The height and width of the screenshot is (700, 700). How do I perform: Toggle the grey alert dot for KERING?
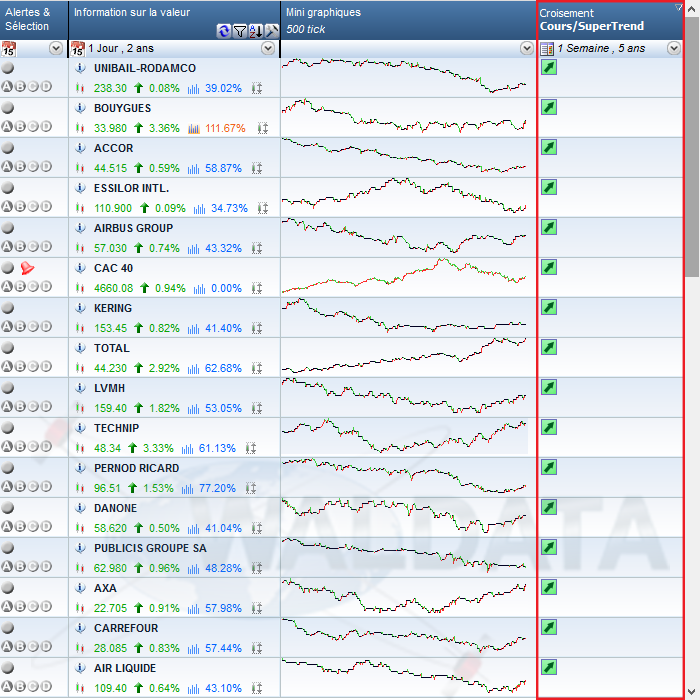8,308
